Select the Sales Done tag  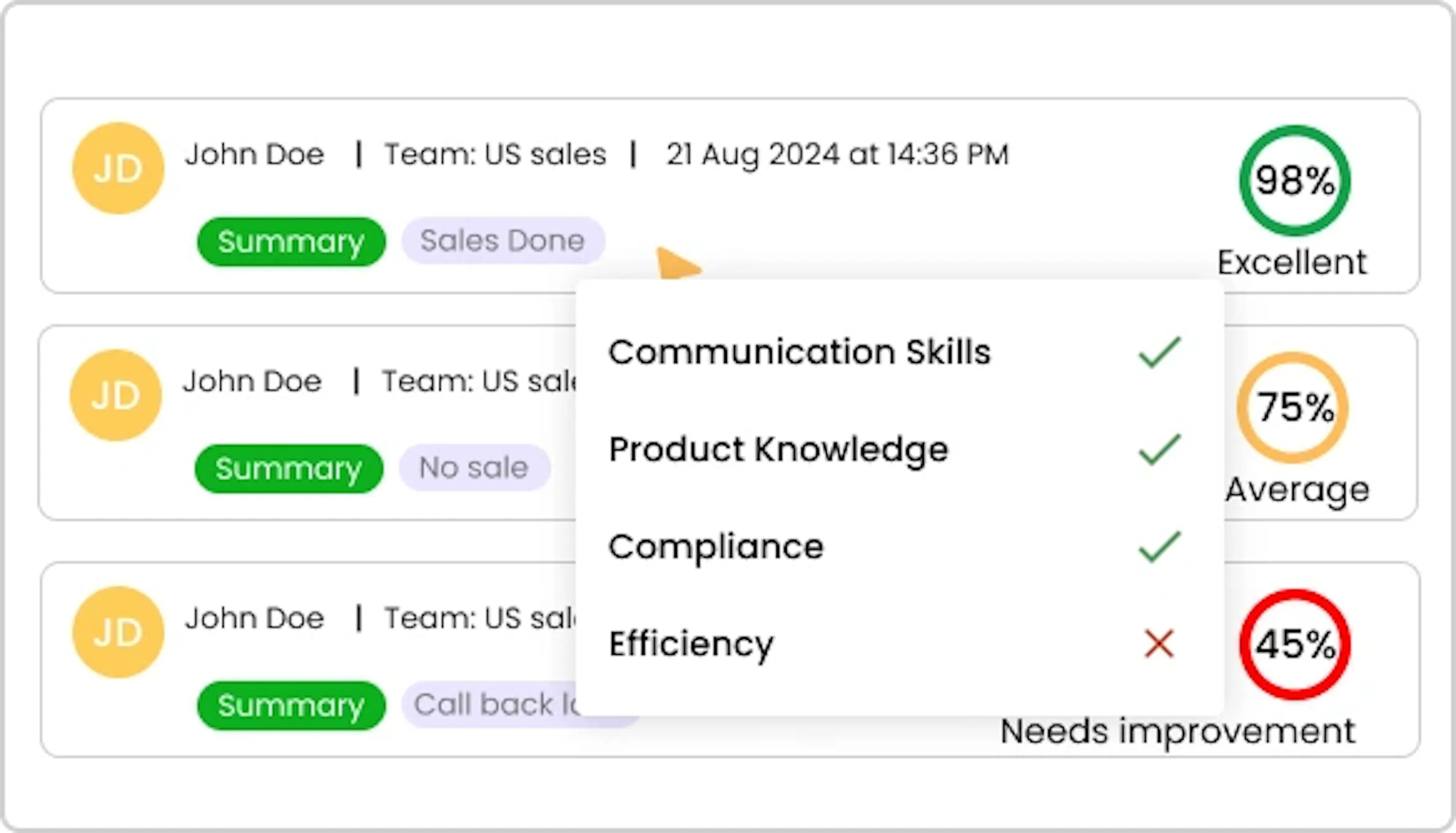coord(503,240)
